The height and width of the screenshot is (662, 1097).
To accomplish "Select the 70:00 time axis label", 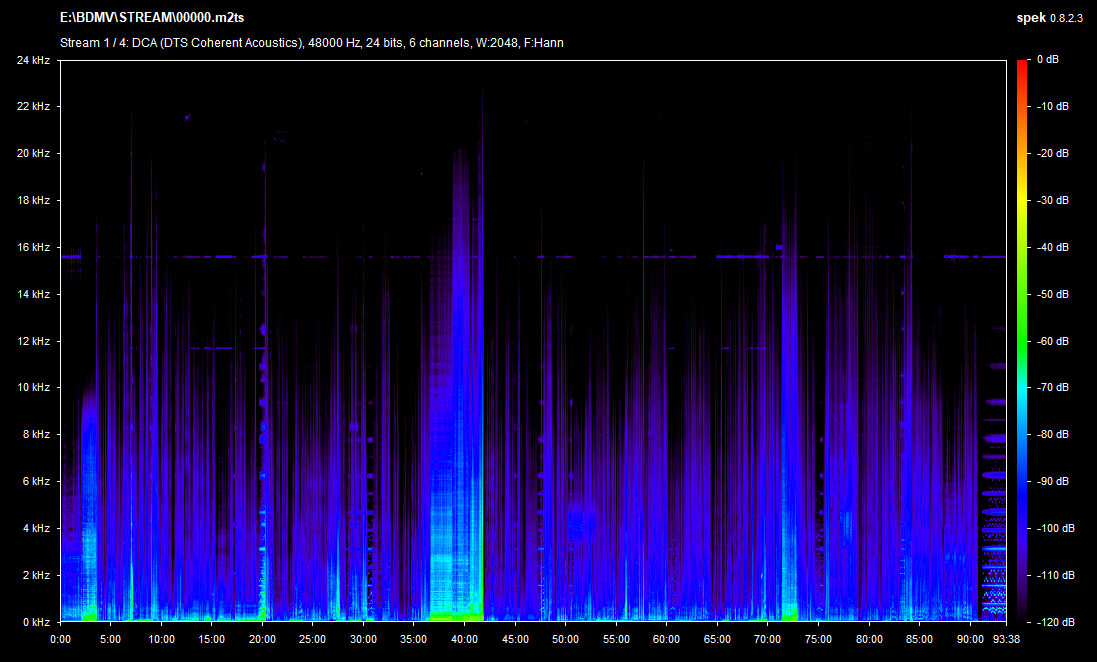I will pos(767,639).
